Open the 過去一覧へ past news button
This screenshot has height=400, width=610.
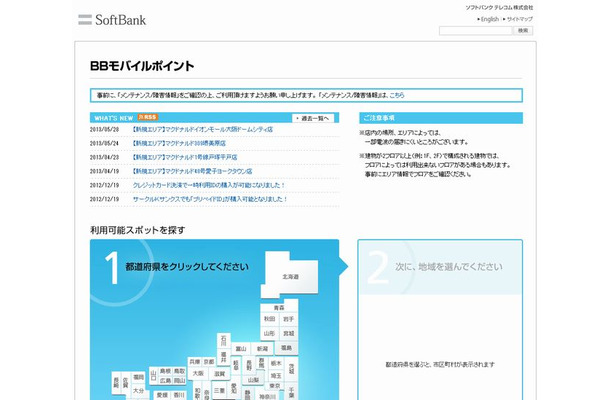click(x=313, y=118)
